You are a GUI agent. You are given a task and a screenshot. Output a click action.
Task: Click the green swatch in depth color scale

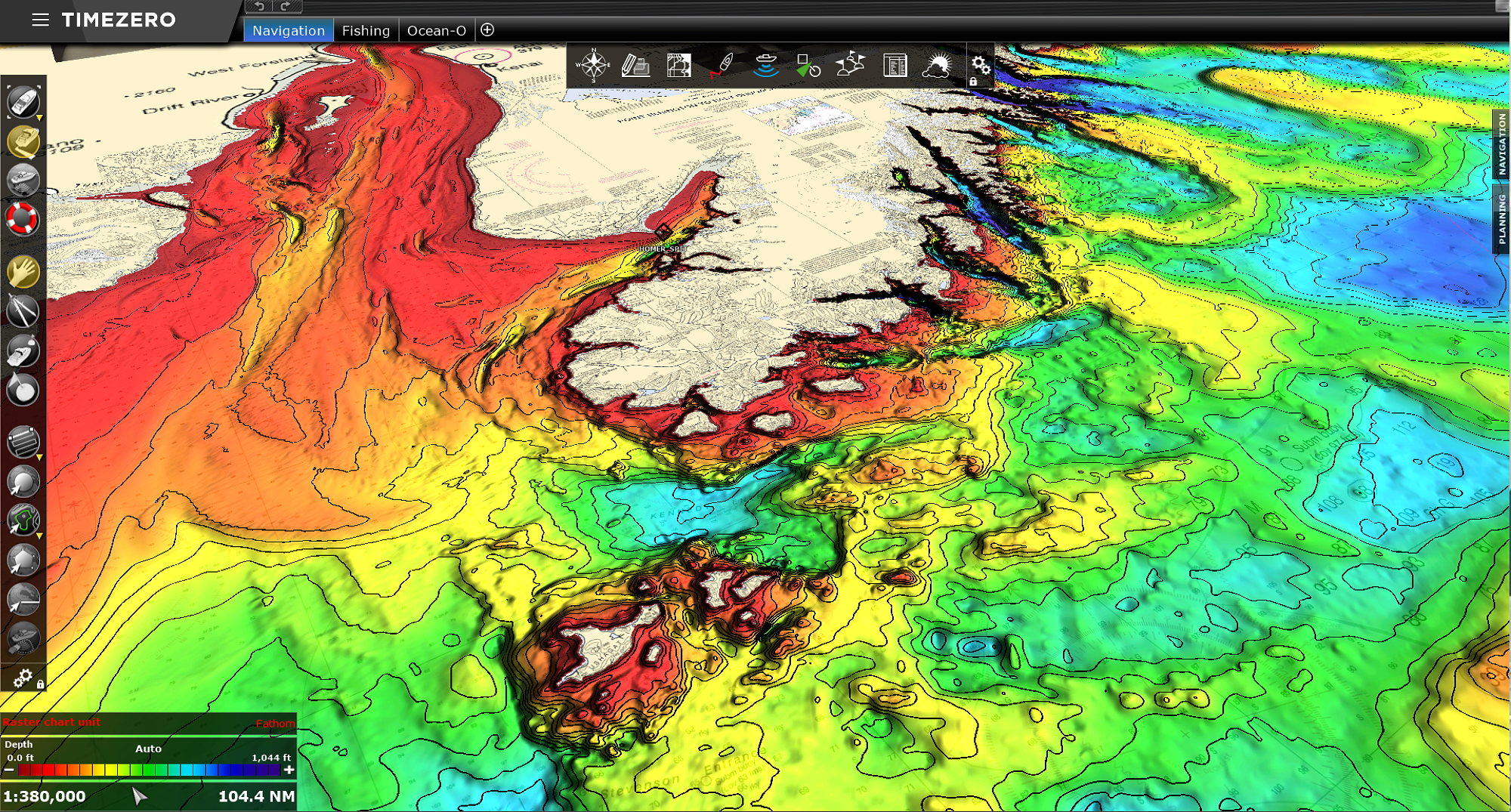148,770
